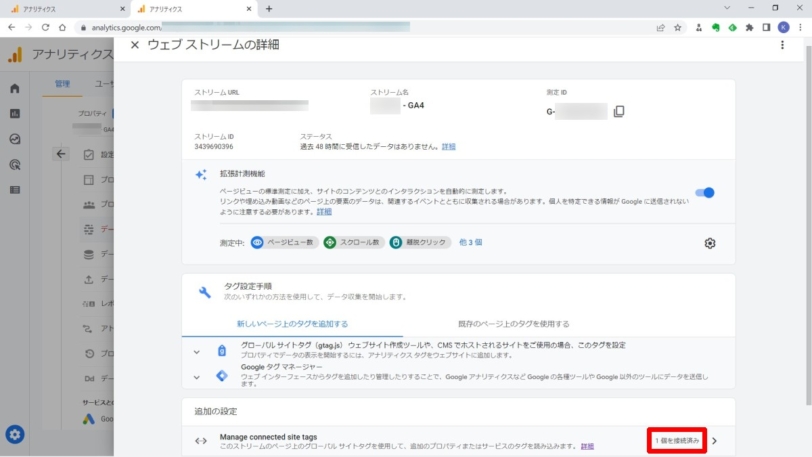This screenshot has width=812, height=457.
Task: Reload the page
Action: point(46,27)
